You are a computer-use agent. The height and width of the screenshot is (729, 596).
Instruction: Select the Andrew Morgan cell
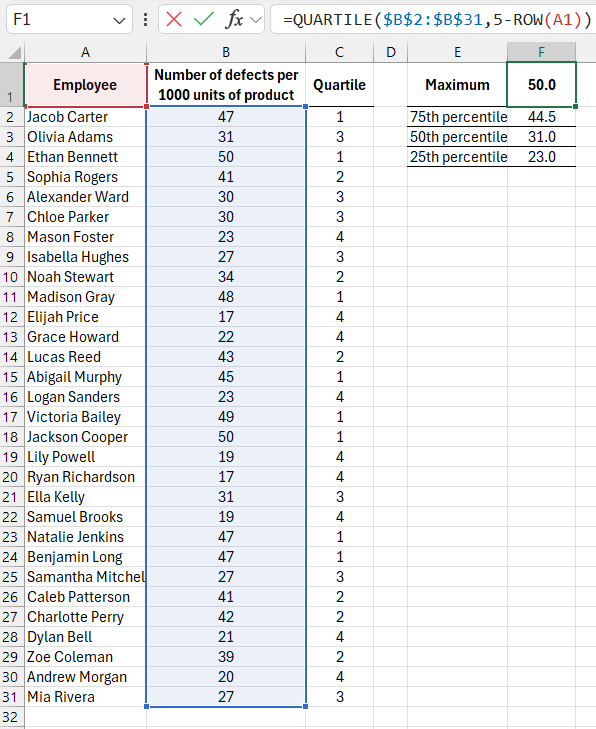[85, 676]
